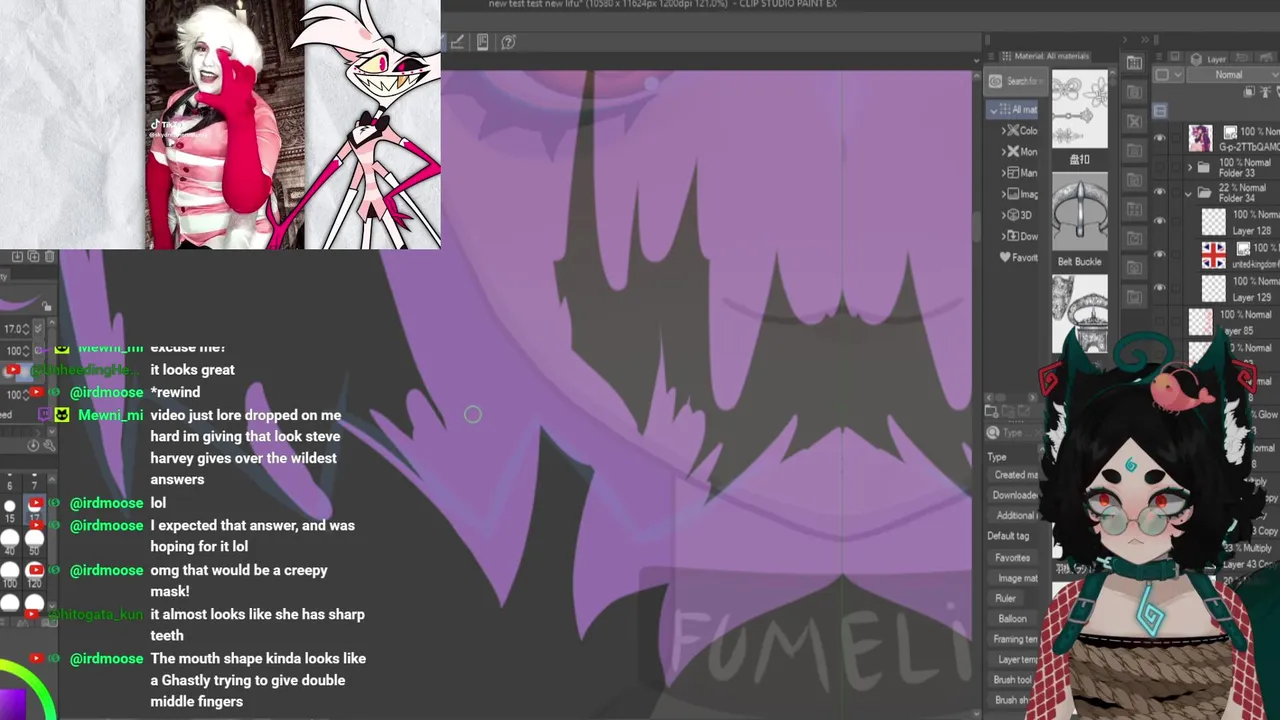Select the united-kingdom flag layer thumbnail
This screenshot has width=1280, height=720.
pyautogui.click(x=1213, y=255)
